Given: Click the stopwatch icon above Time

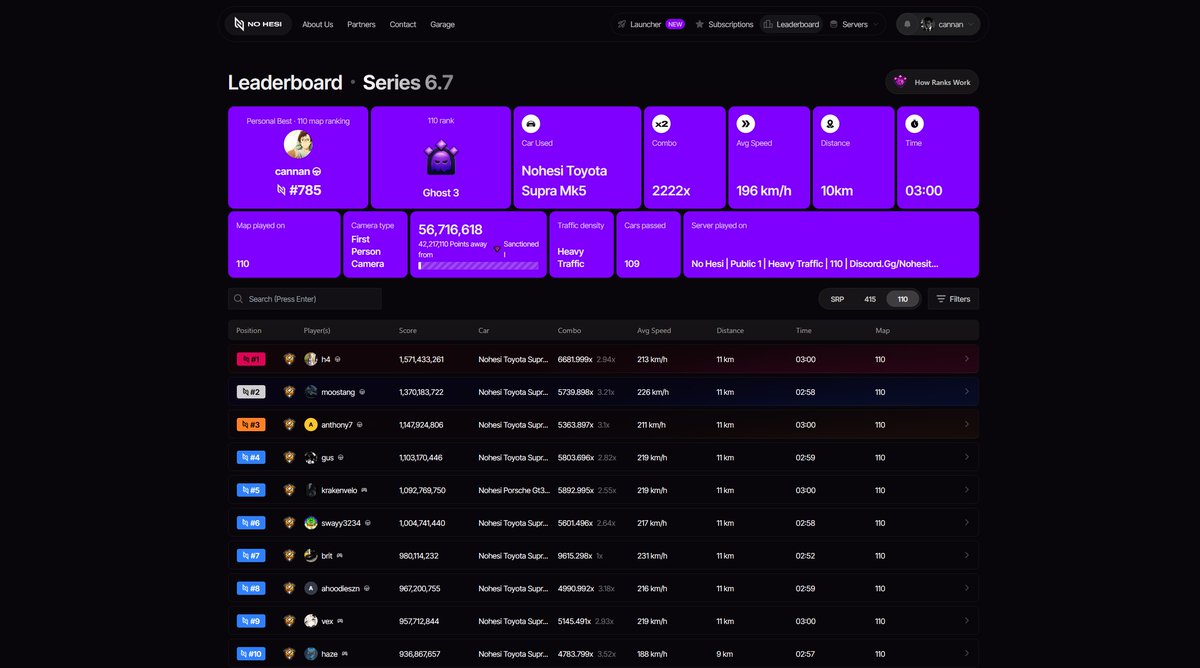Looking at the screenshot, I should click(x=914, y=124).
